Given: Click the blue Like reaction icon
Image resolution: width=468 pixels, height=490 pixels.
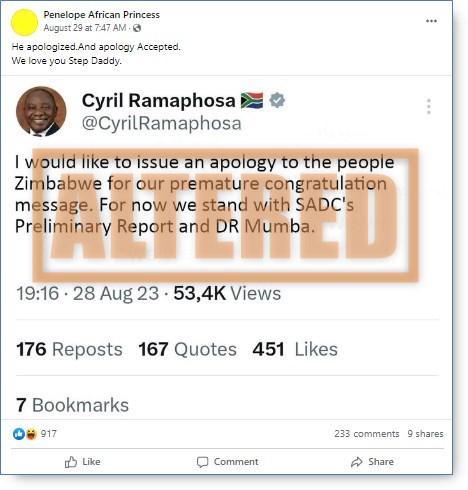Looking at the screenshot, I should [19, 433].
